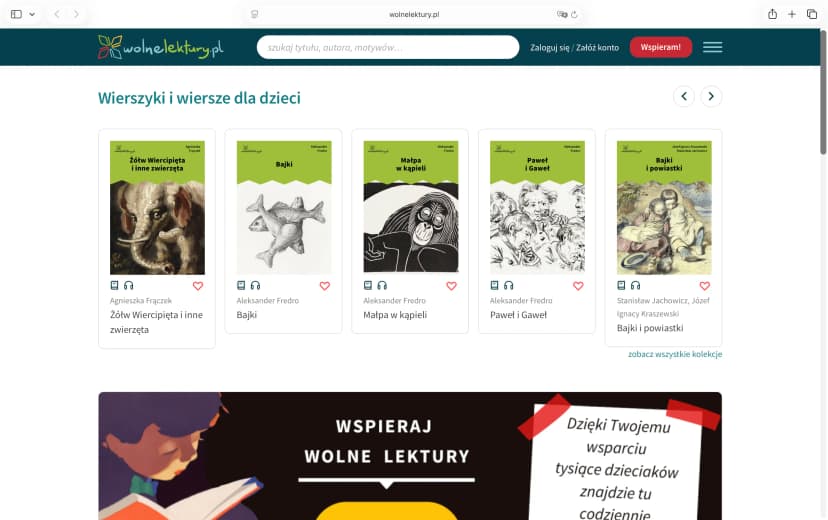
Task: Expand sidebar options dropdown arrow in Safari
Action: tap(32, 14)
